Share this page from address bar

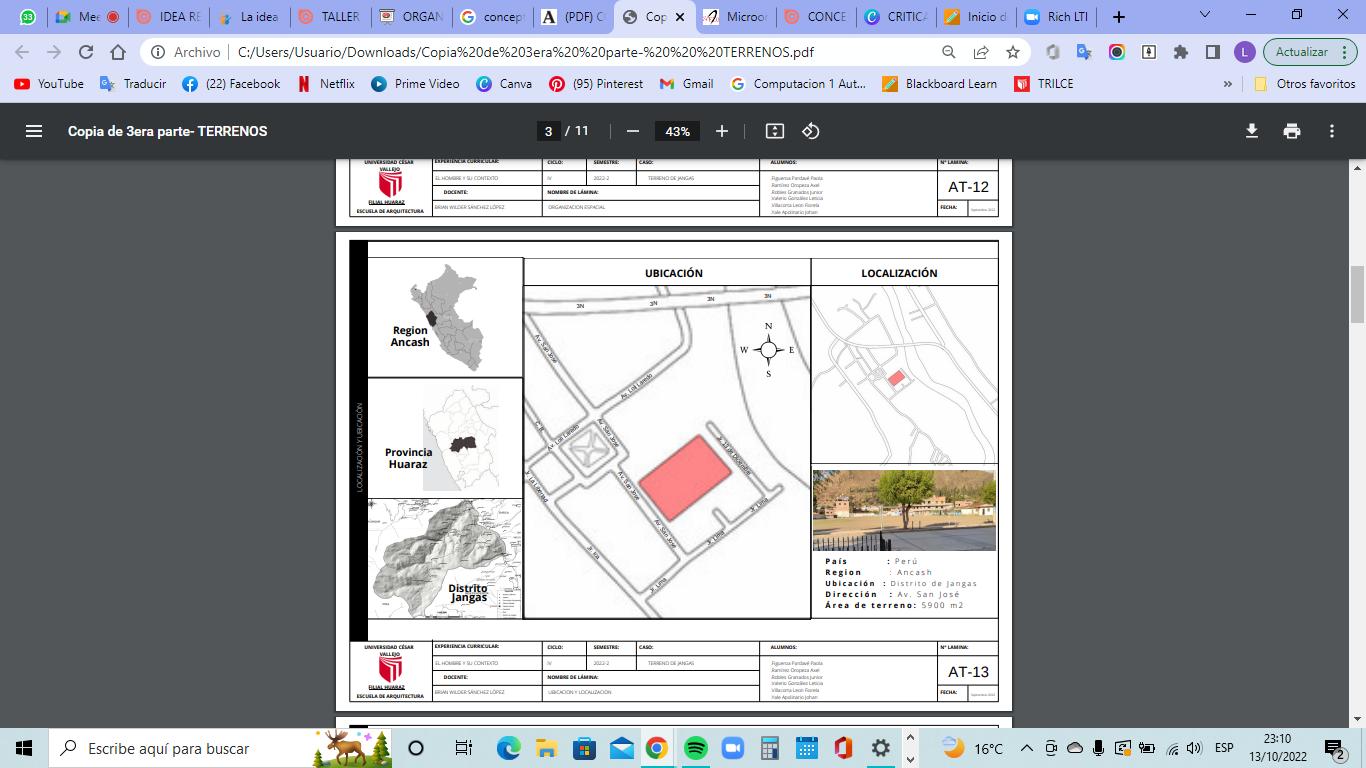[x=981, y=52]
